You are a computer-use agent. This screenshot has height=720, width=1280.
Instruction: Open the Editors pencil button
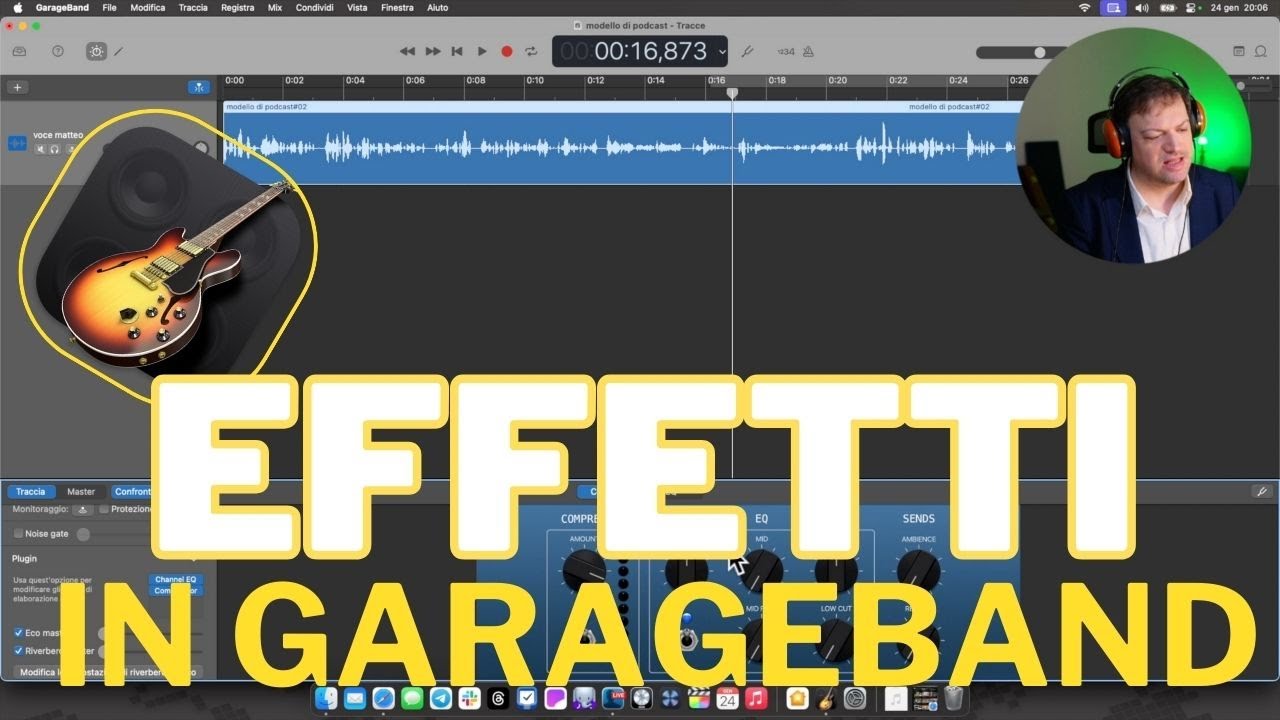click(x=118, y=51)
